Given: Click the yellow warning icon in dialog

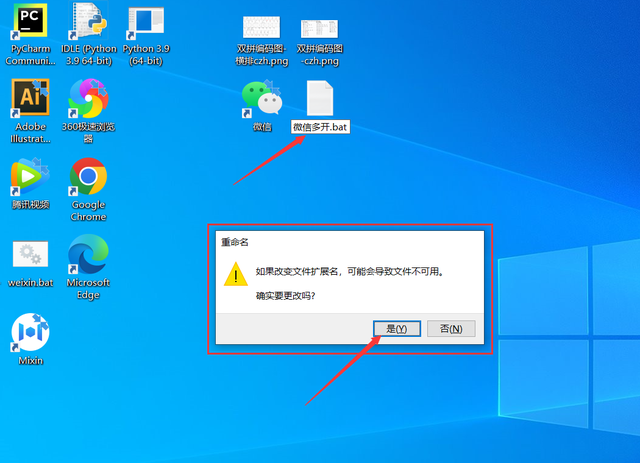Looking at the screenshot, I should pyautogui.click(x=236, y=274).
